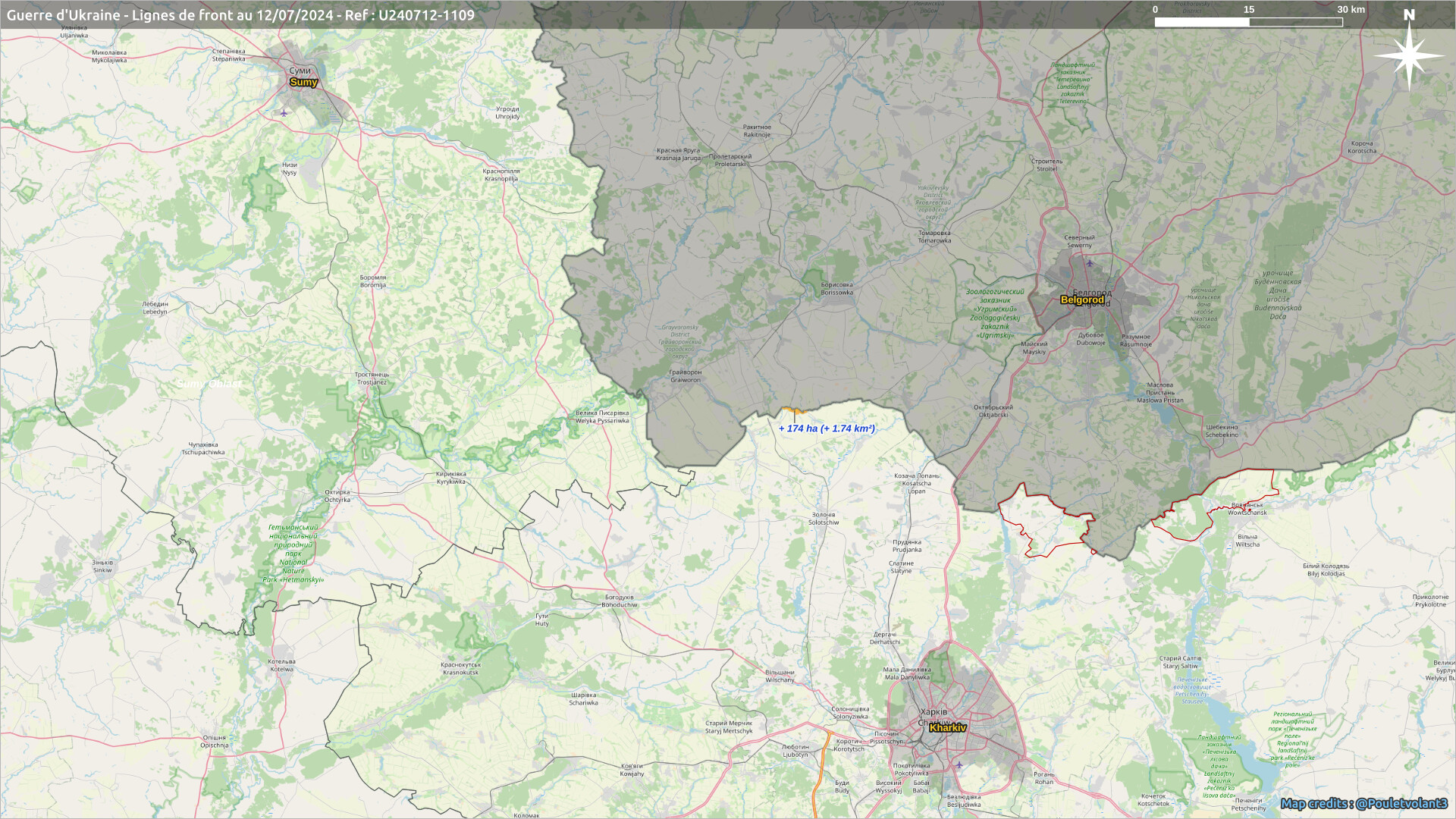The image size is (1456, 819).
Task: Click the Vovchansk town label
Action: (x=1247, y=509)
